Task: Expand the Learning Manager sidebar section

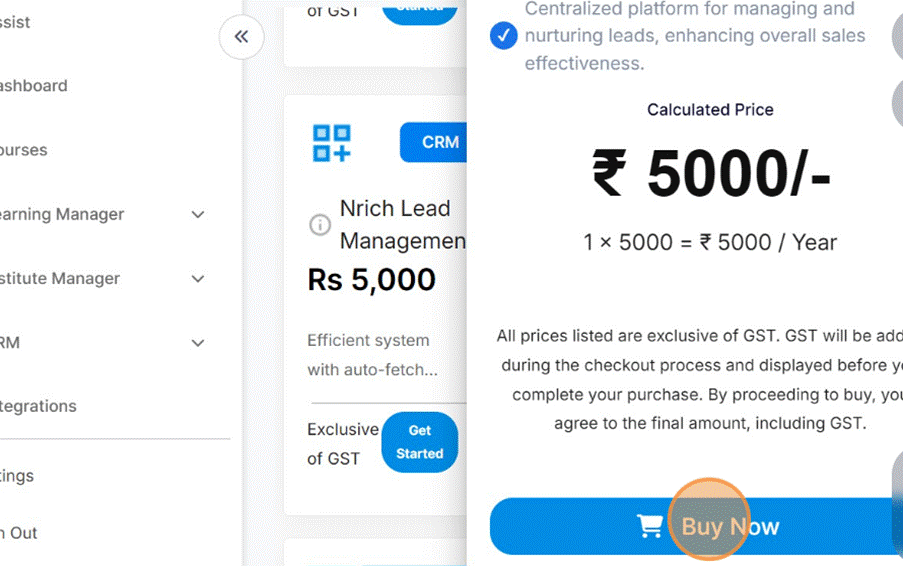Action: point(198,214)
